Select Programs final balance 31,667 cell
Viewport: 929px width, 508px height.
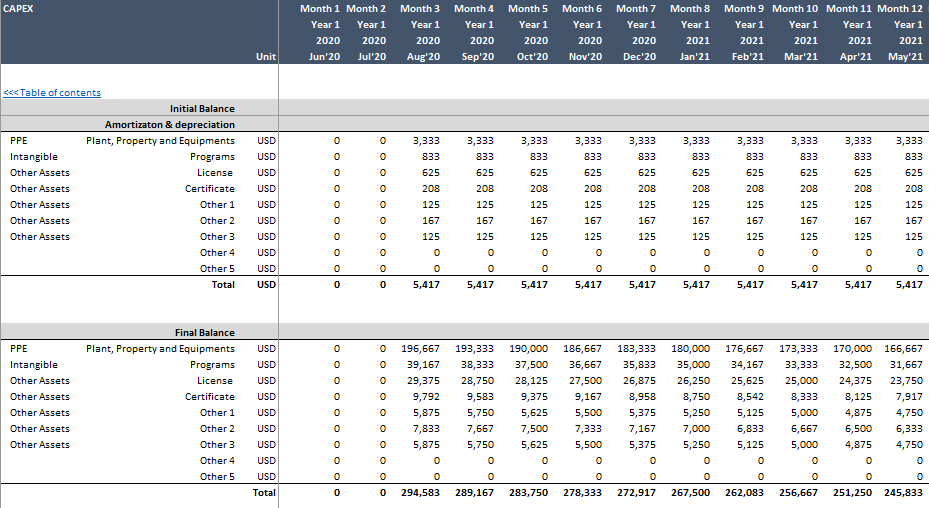point(906,365)
